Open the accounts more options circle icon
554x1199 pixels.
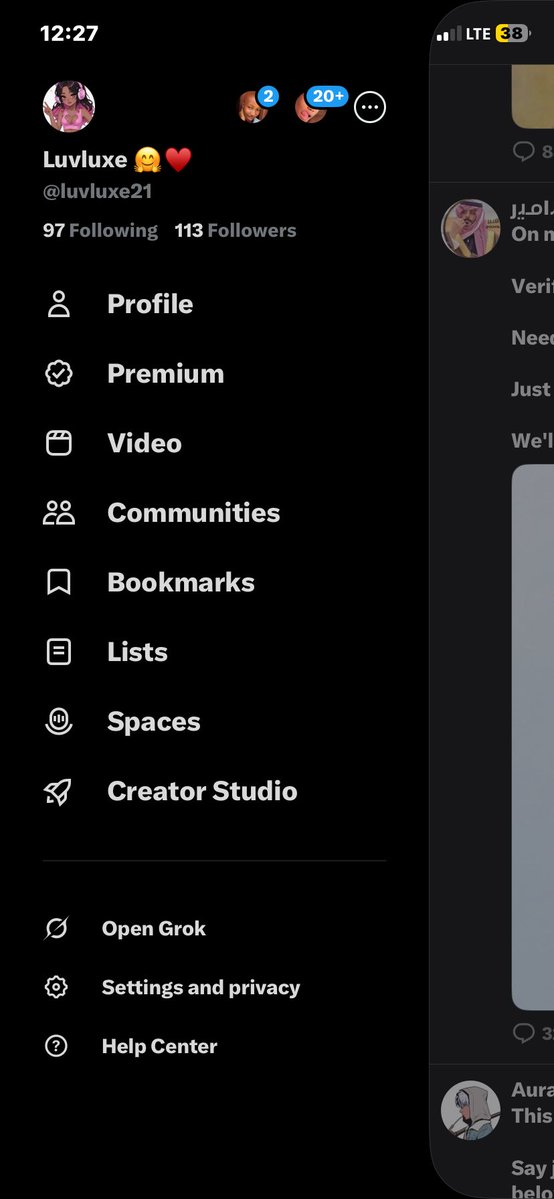pos(370,108)
